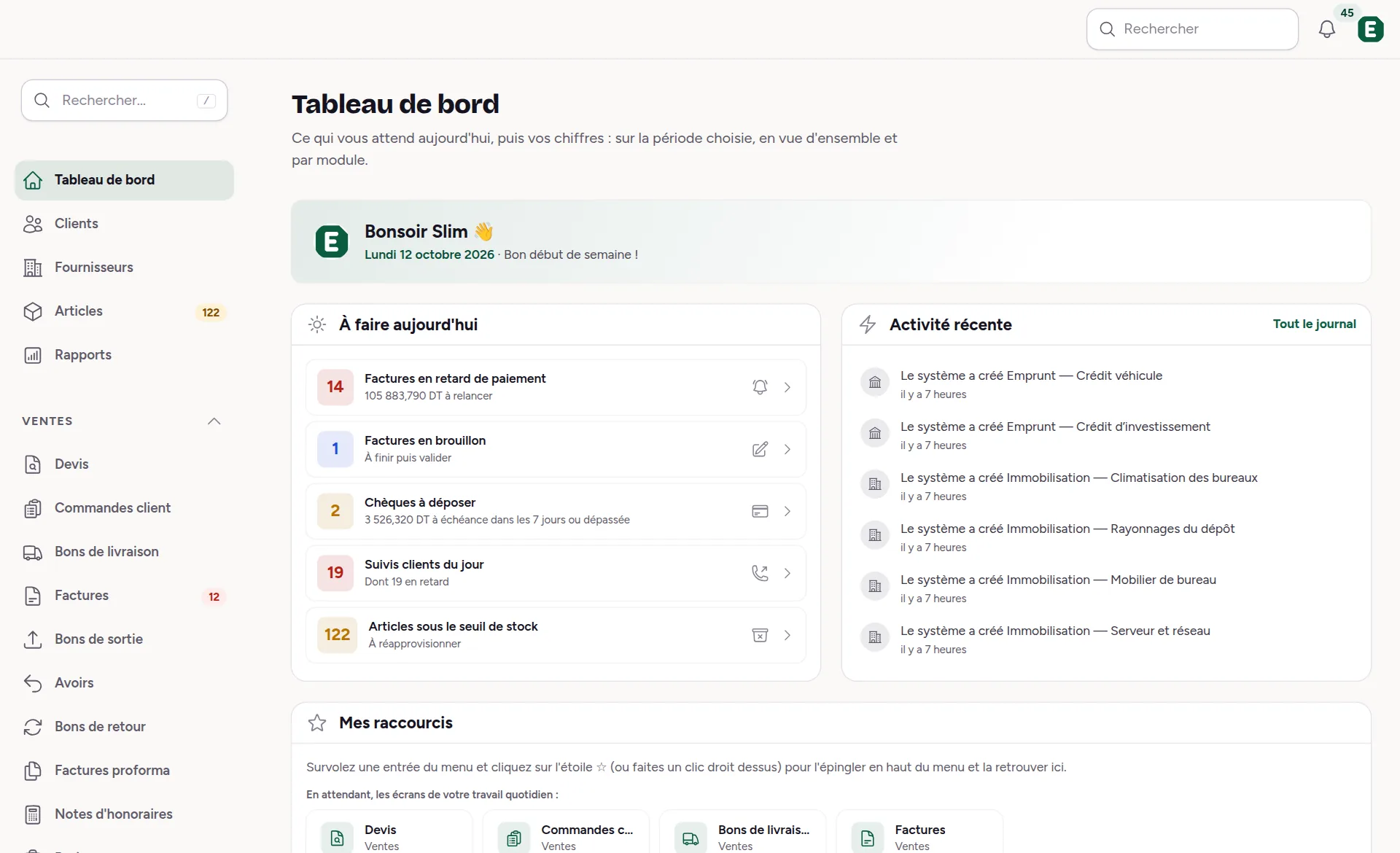Open Clients in the sidebar
1400x853 pixels.
[x=124, y=224]
